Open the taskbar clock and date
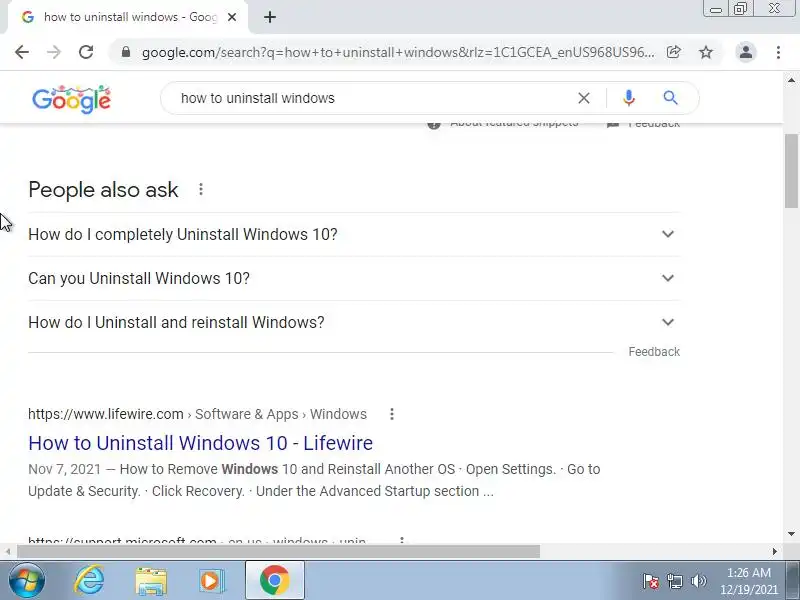Screen dimensions: 800x600 pyautogui.click(x=749, y=581)
